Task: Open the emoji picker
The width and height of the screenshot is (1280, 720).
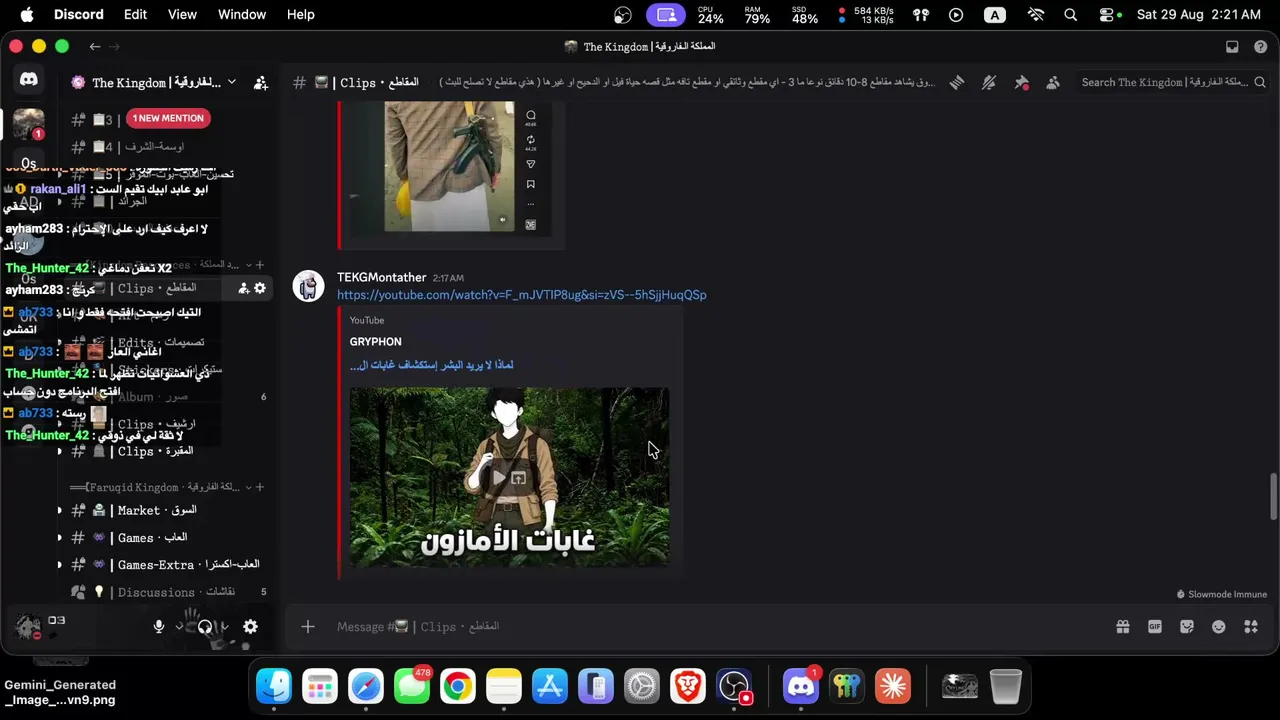Action: 1219,626
